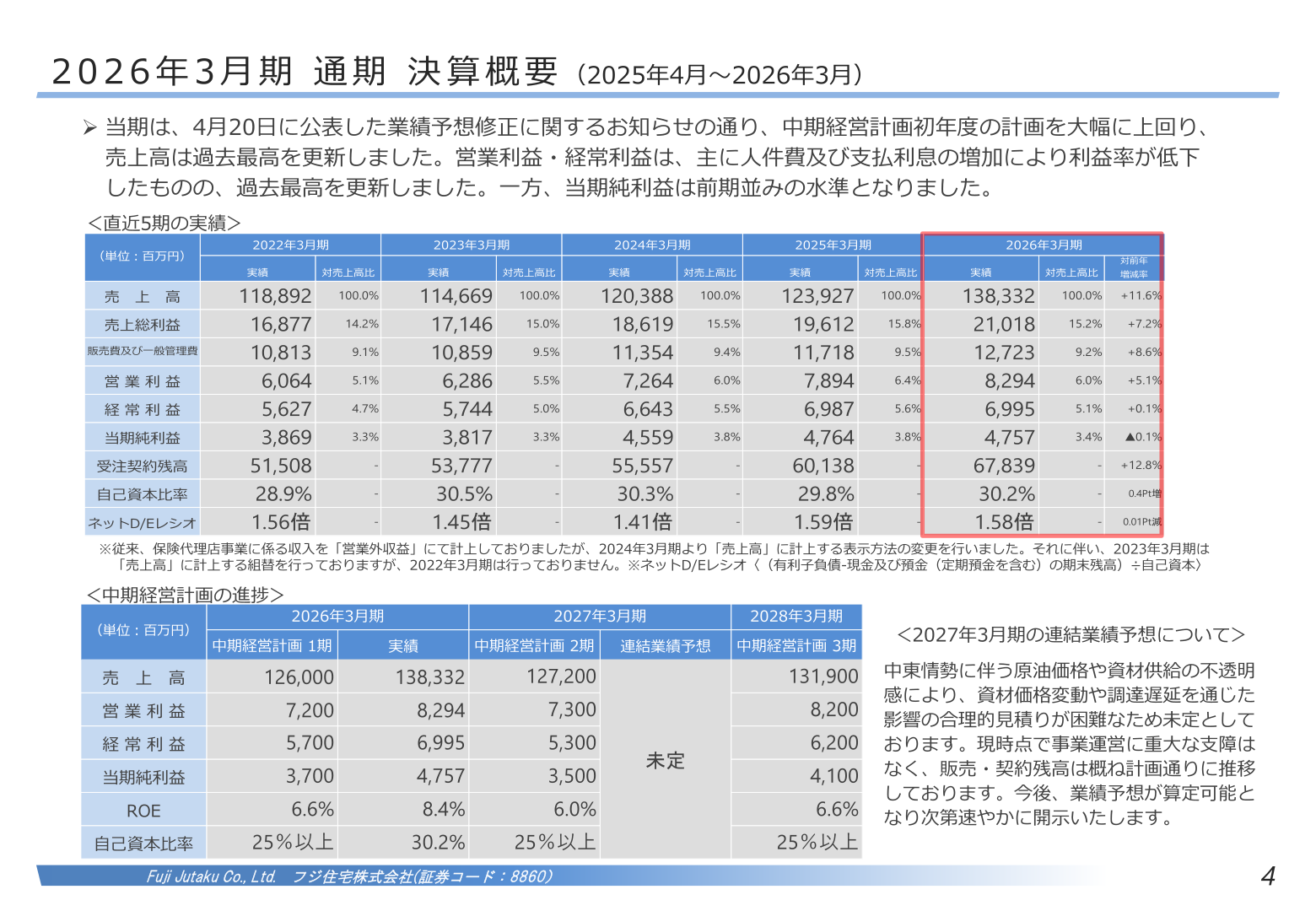Click the ネットD/Eレシオ row label
This screenshot has height=911, width=1316.
[x=143, y=523]
